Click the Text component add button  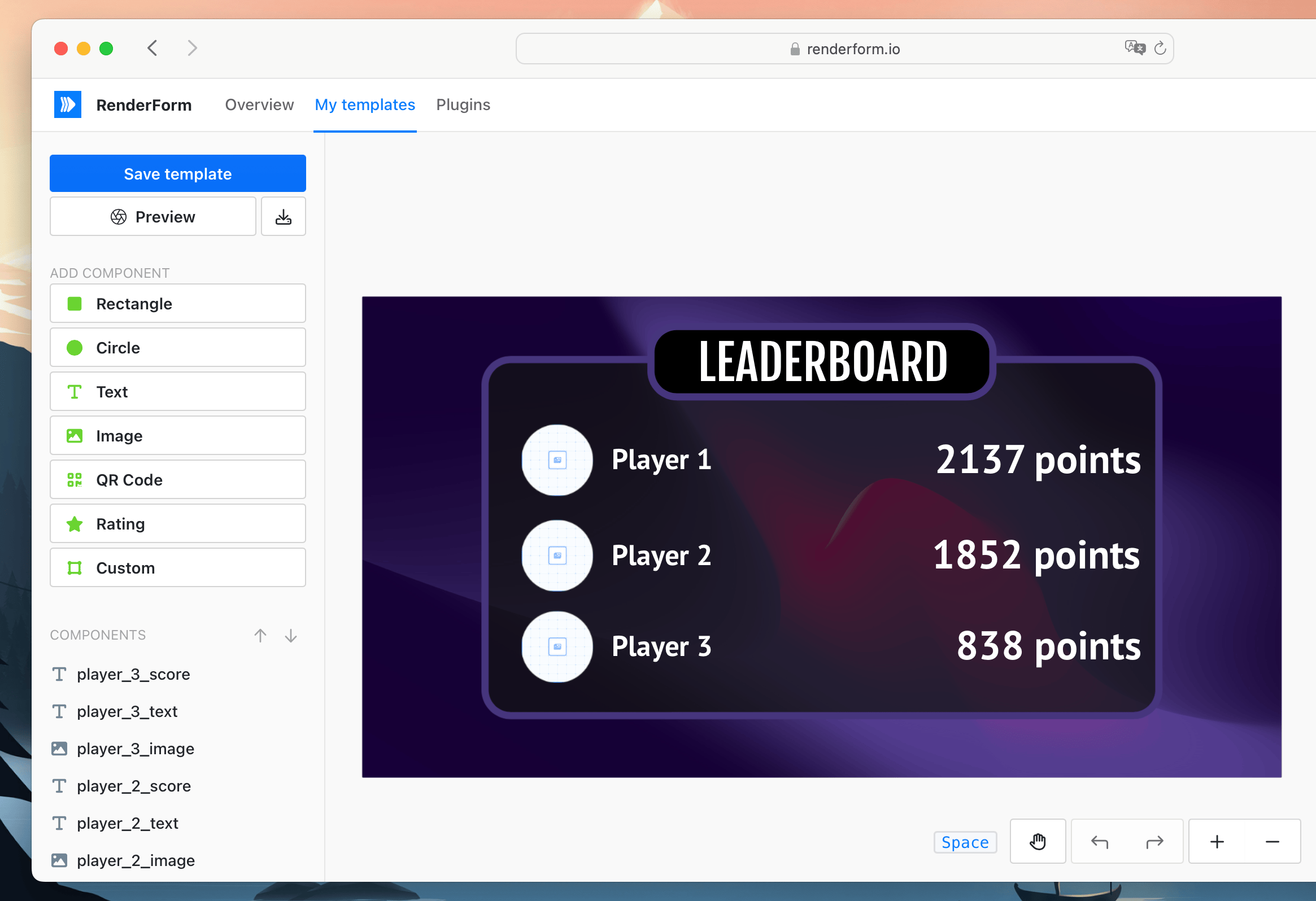[178, 392]
